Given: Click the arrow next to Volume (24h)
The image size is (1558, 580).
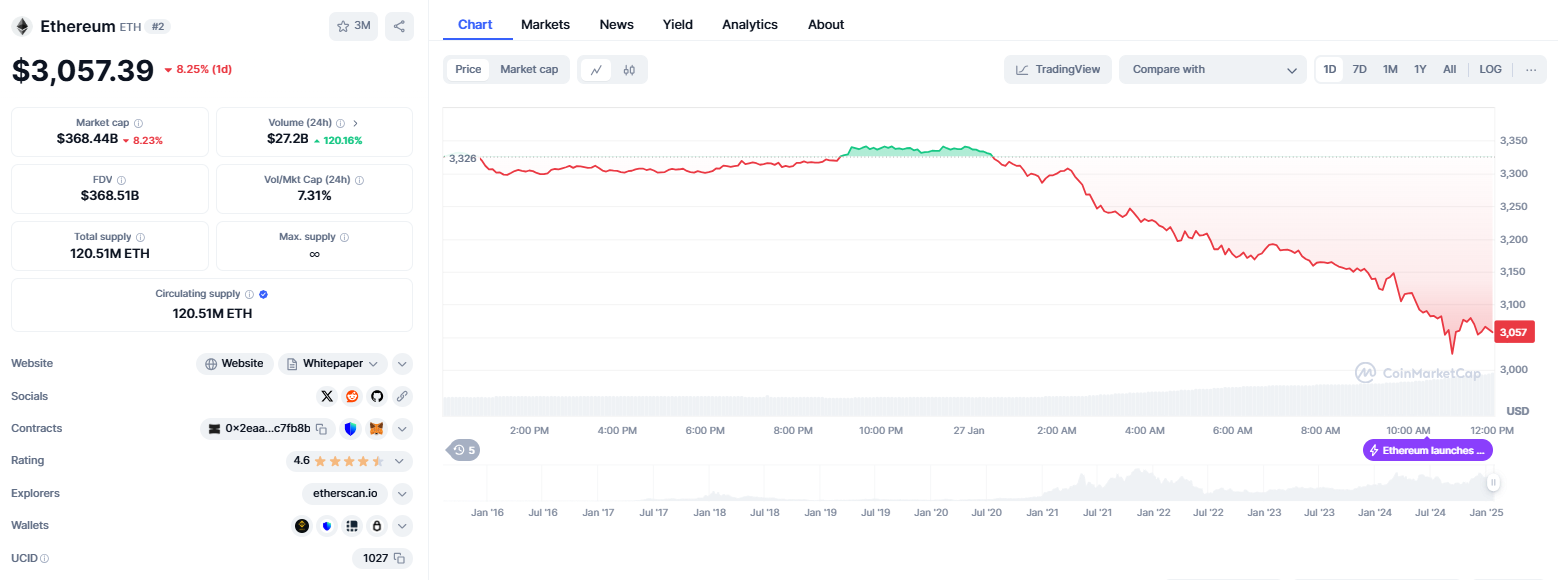Looking at the screenshot, I should pyautogui.click(x=355, y=123).
